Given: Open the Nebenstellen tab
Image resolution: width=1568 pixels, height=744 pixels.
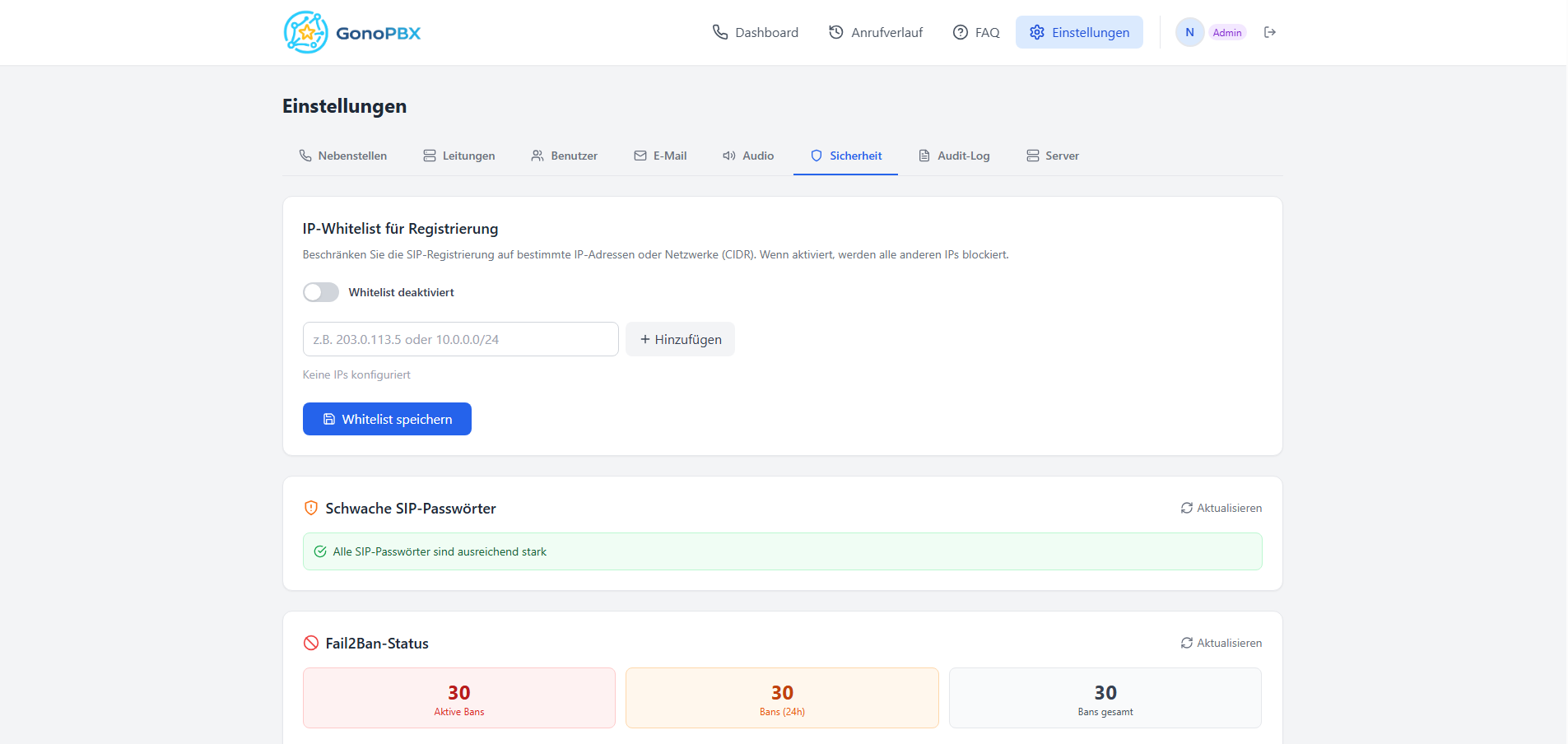Looking at the screenshot, I should pos(342,156).
